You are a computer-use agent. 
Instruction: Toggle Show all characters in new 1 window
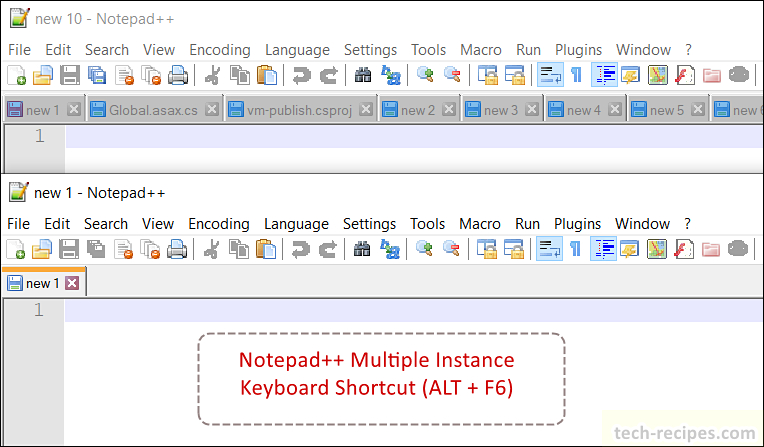coord(575,249)
